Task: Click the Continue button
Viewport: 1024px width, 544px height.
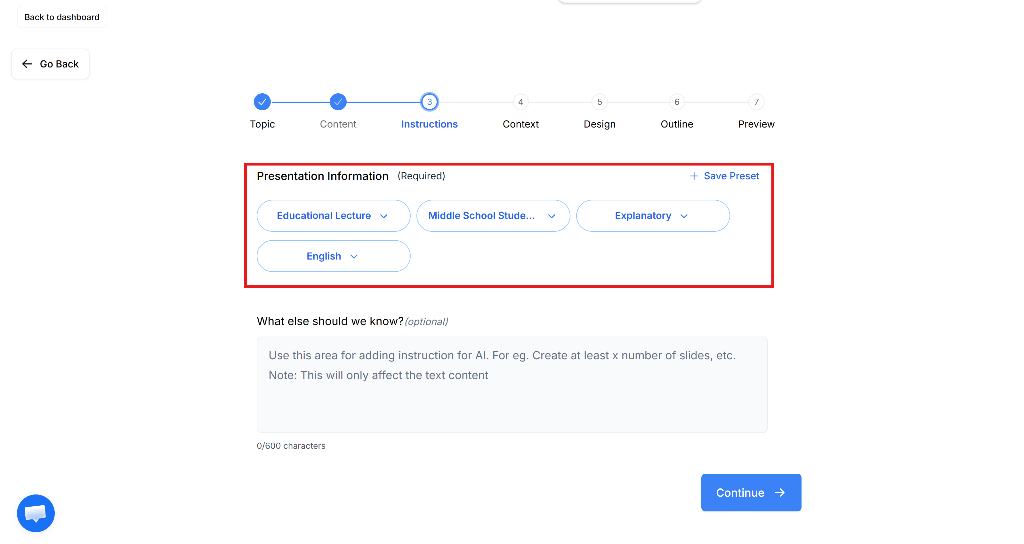Action: [x=751, y=492]
